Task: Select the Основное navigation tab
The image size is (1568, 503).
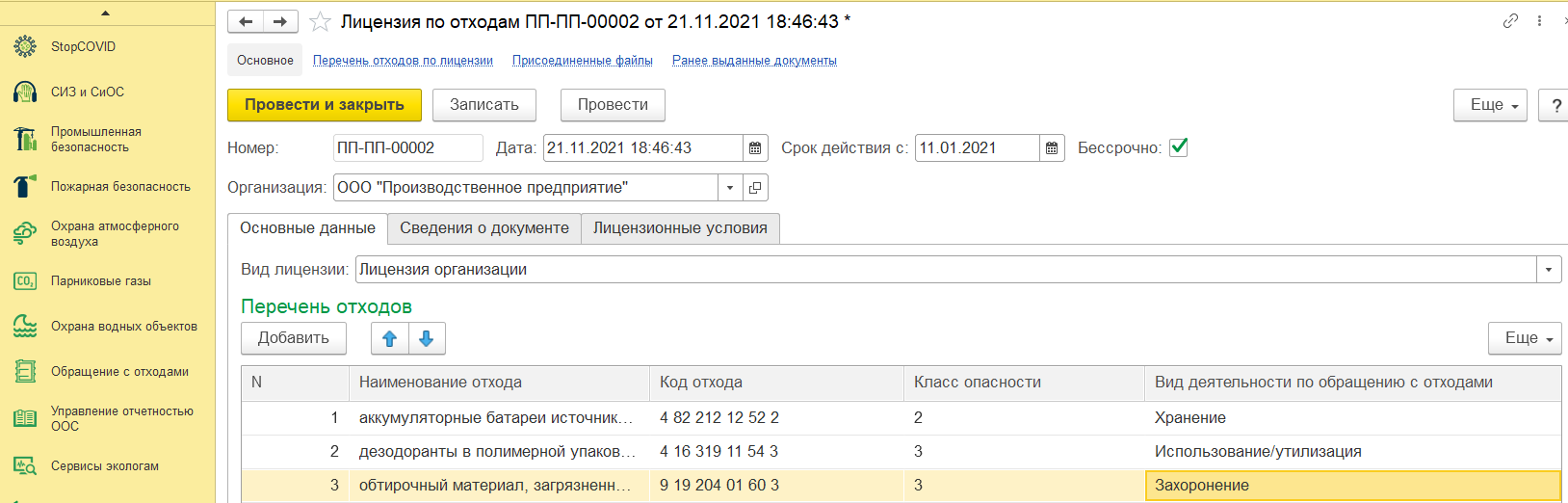Action: [265, 60]
